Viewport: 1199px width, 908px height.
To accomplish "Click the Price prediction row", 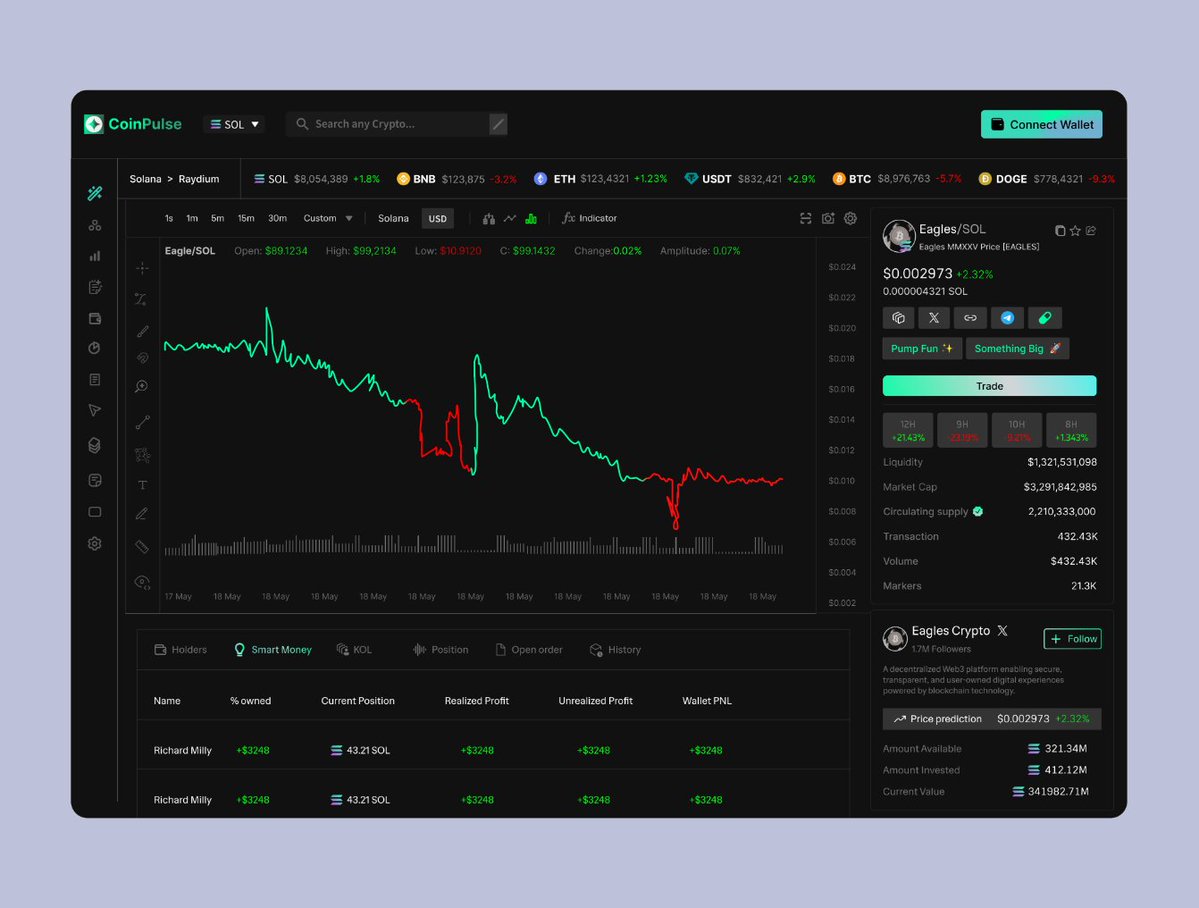I will pos(992,719).
